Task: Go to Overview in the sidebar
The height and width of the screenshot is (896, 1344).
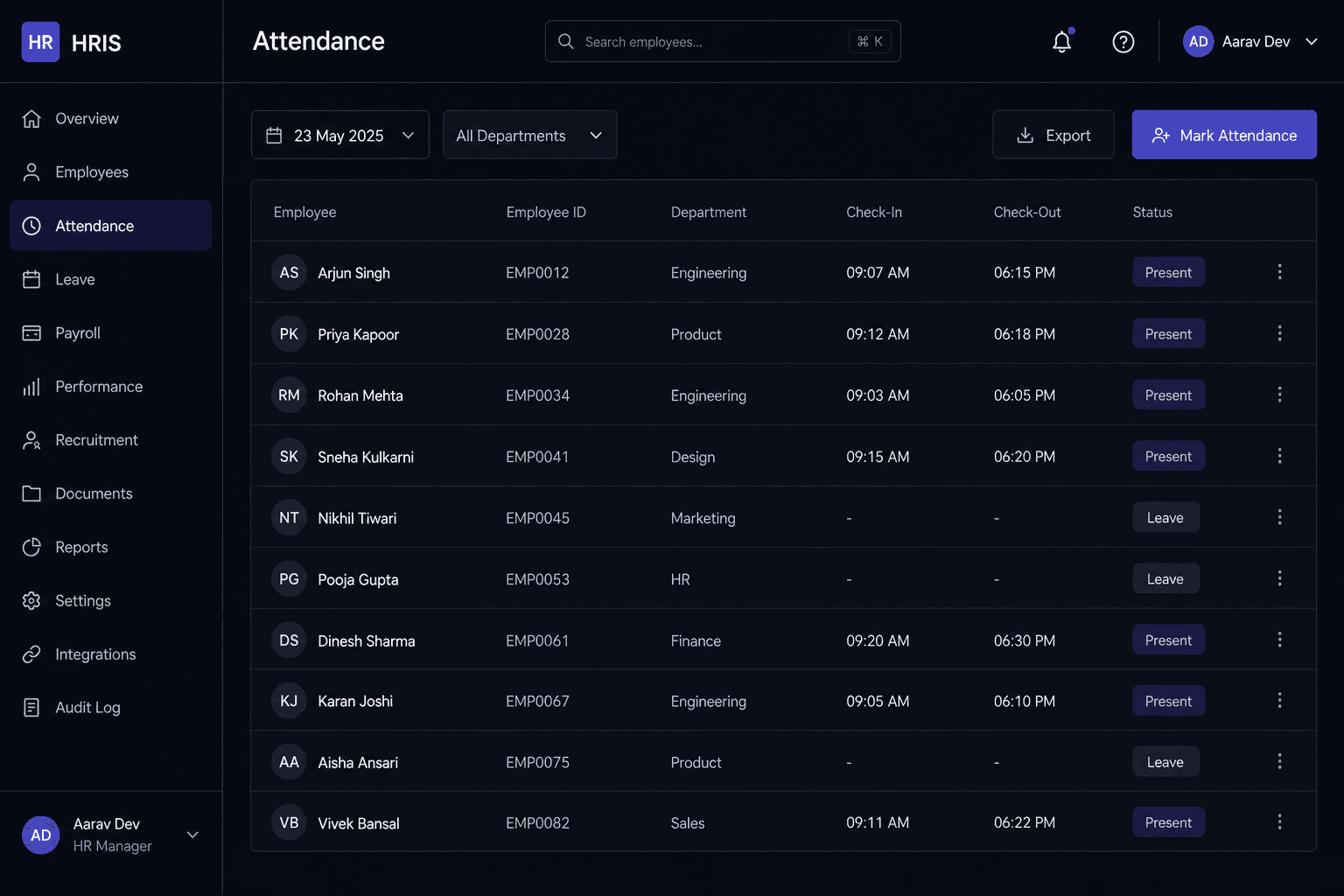Action: pos(111,118)
